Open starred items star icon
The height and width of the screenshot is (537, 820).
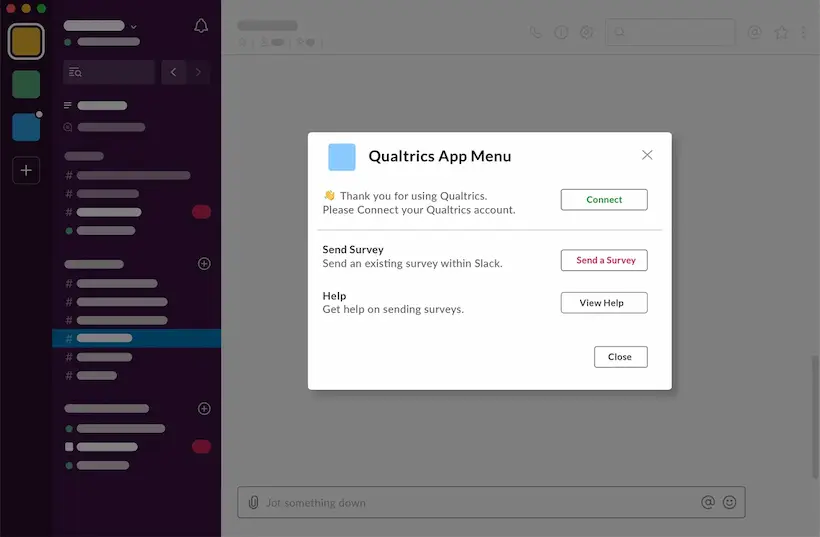(781, 32)
